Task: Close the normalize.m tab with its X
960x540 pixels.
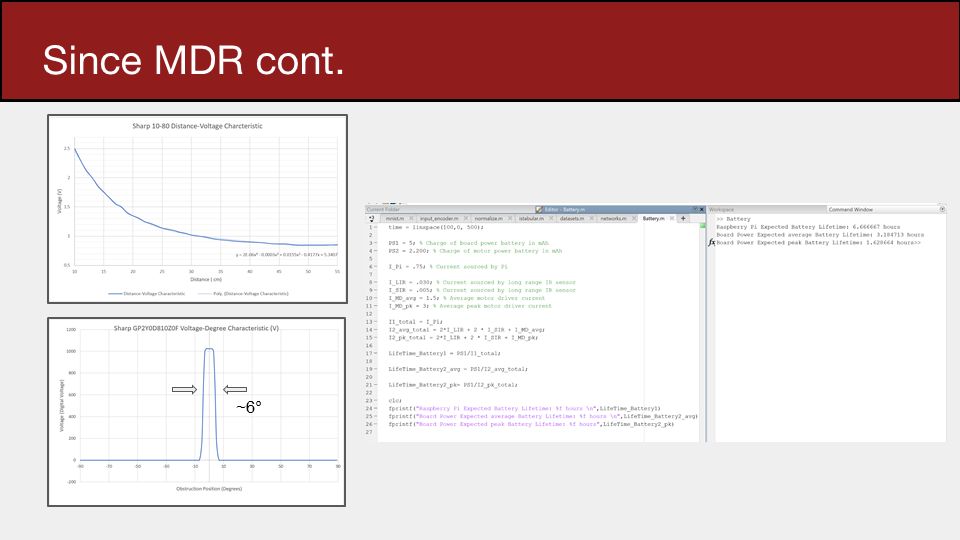Action: pos(510,219)
